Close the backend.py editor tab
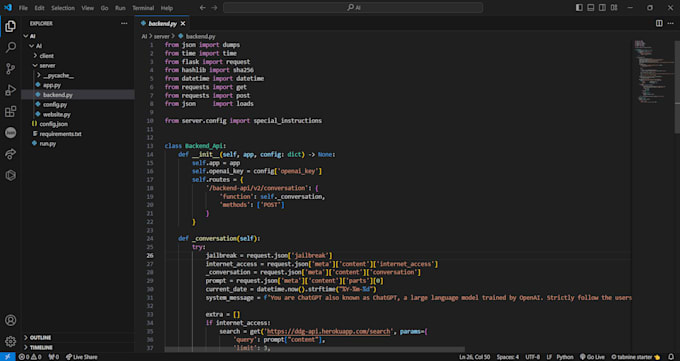 click(183, 23)
